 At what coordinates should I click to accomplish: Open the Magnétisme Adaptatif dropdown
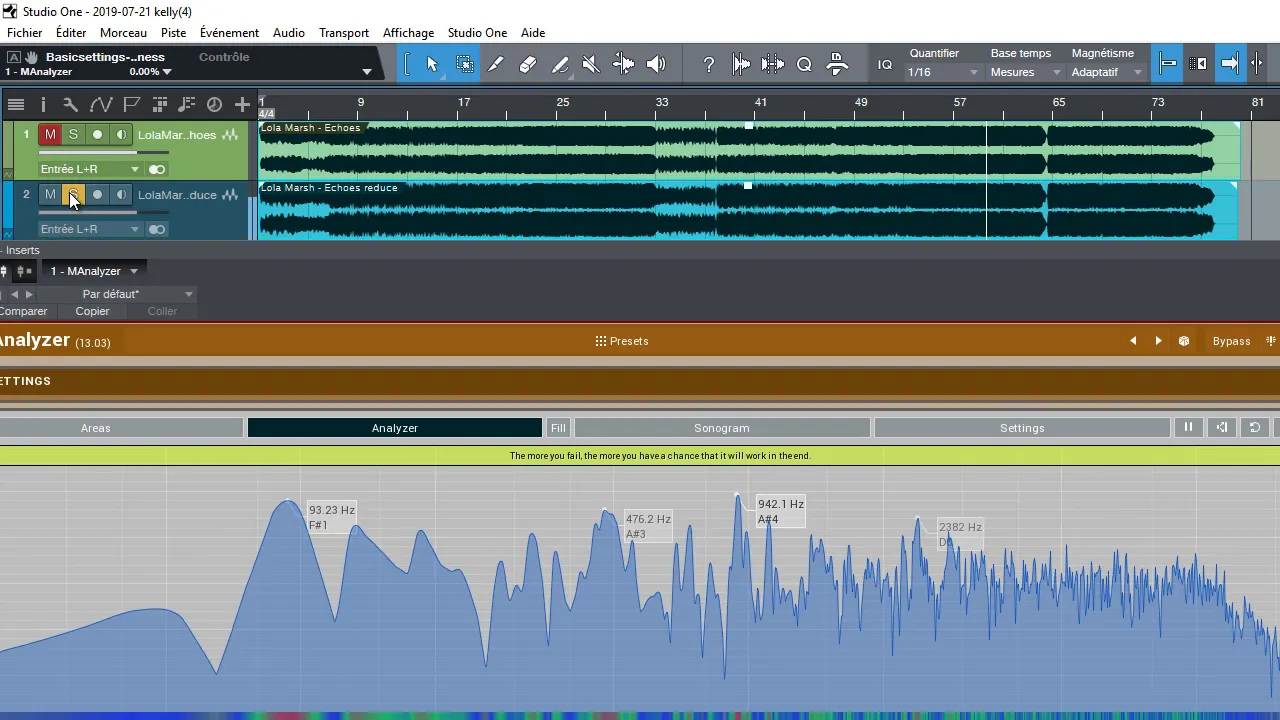pyautogui.click(x=1106, y=72)
